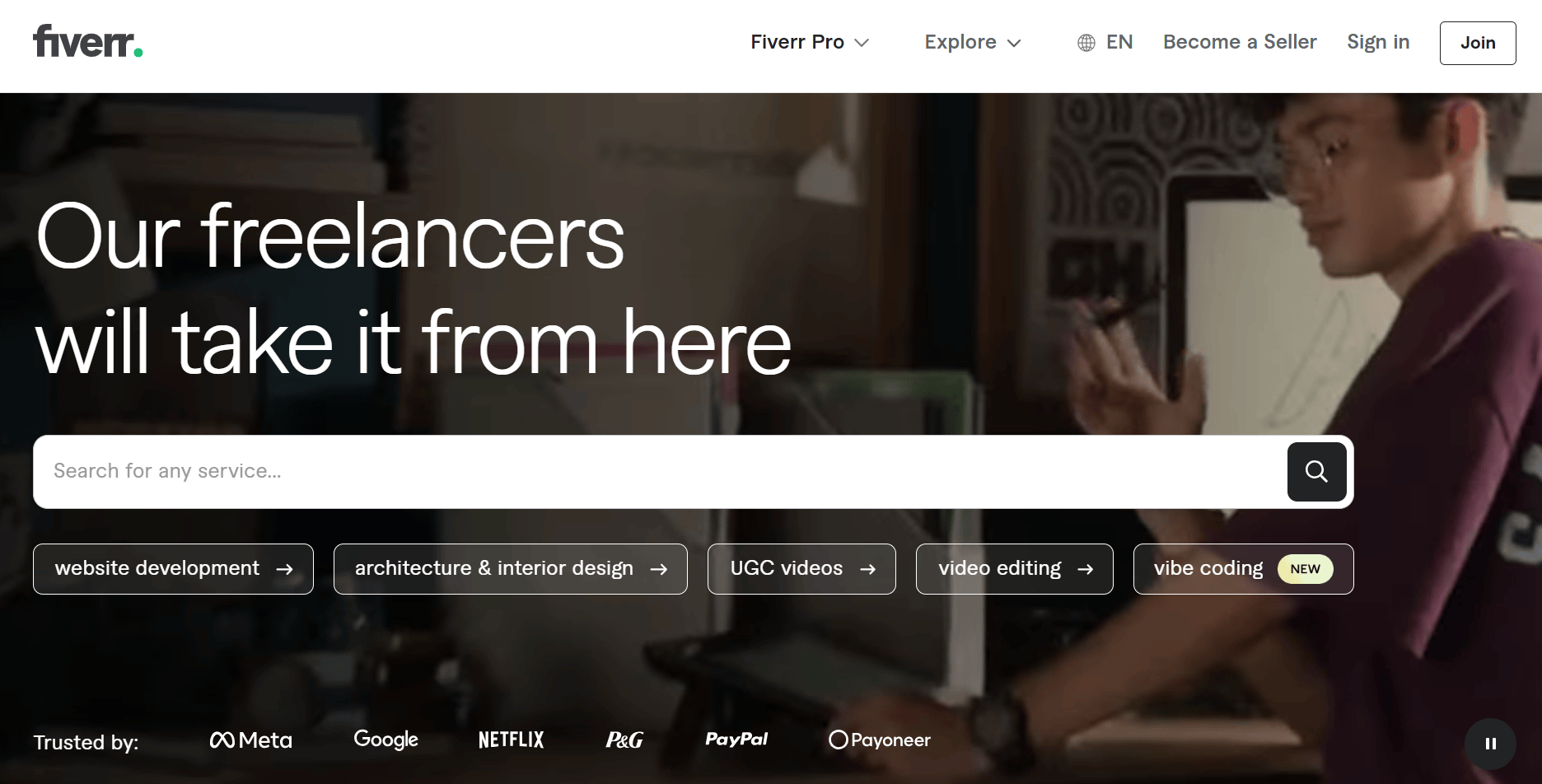Focus the Search for any service field
This screenshot has width=1542, height=784.
659,472
